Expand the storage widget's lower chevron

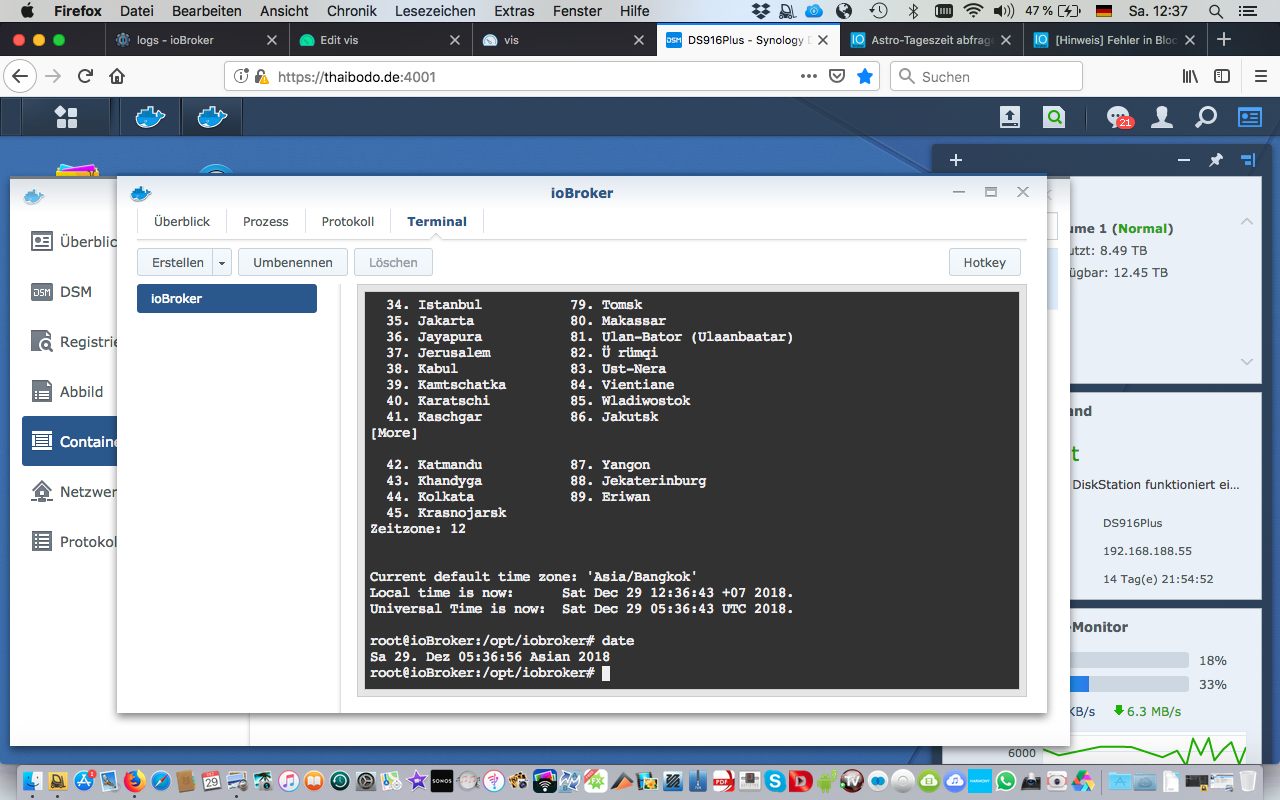(x=1247, y=362)
